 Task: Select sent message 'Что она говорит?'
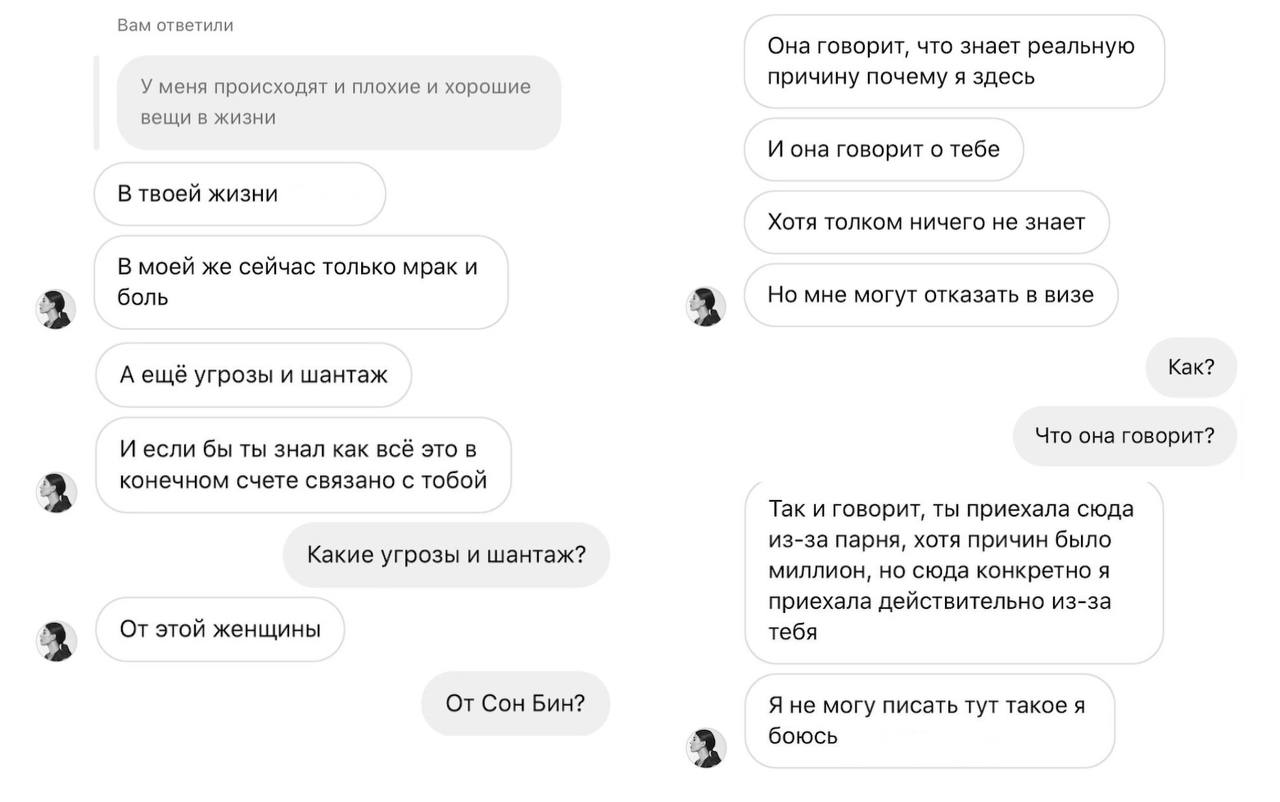[x=1125, y=436]
